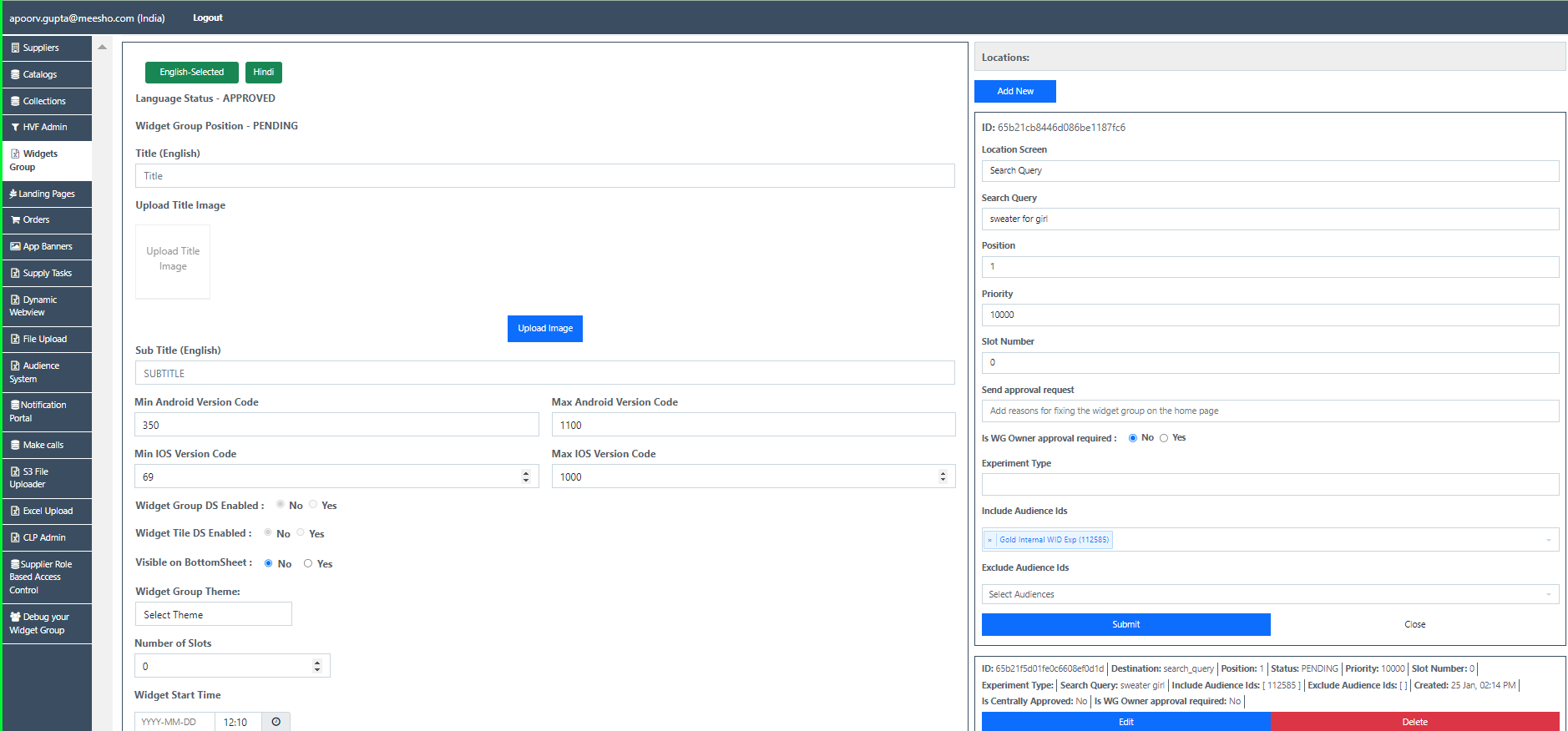Open Widgets Group in the sidebar
This screenshot has height=731, width=1568.
pyautogui.click(x=48, y=160)
